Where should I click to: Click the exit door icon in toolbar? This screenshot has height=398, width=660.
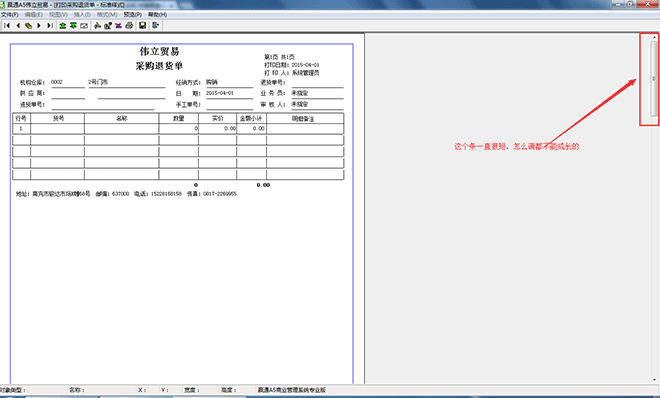[155, 26]
